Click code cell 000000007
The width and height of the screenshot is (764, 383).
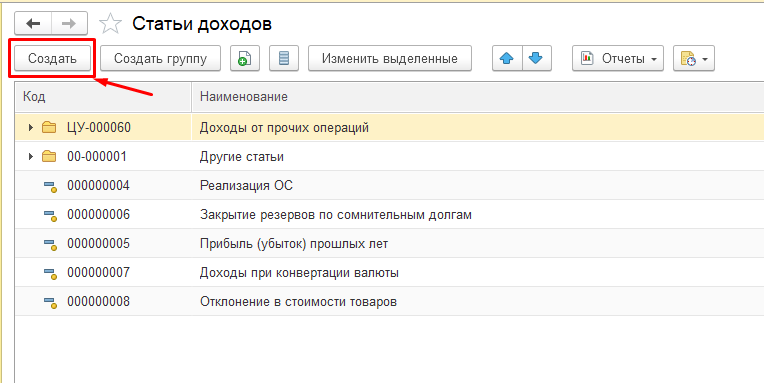point(98,272)
